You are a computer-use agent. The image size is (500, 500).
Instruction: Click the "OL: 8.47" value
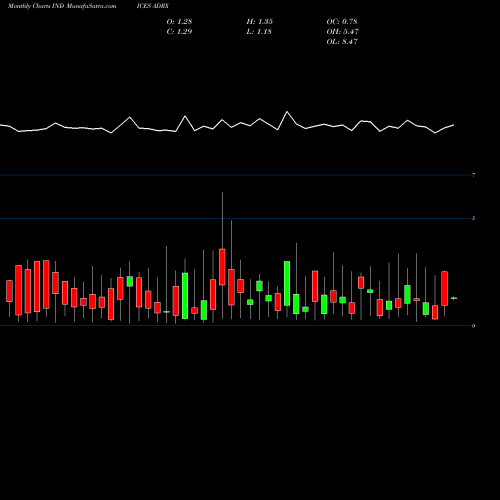tap(342, 42)
